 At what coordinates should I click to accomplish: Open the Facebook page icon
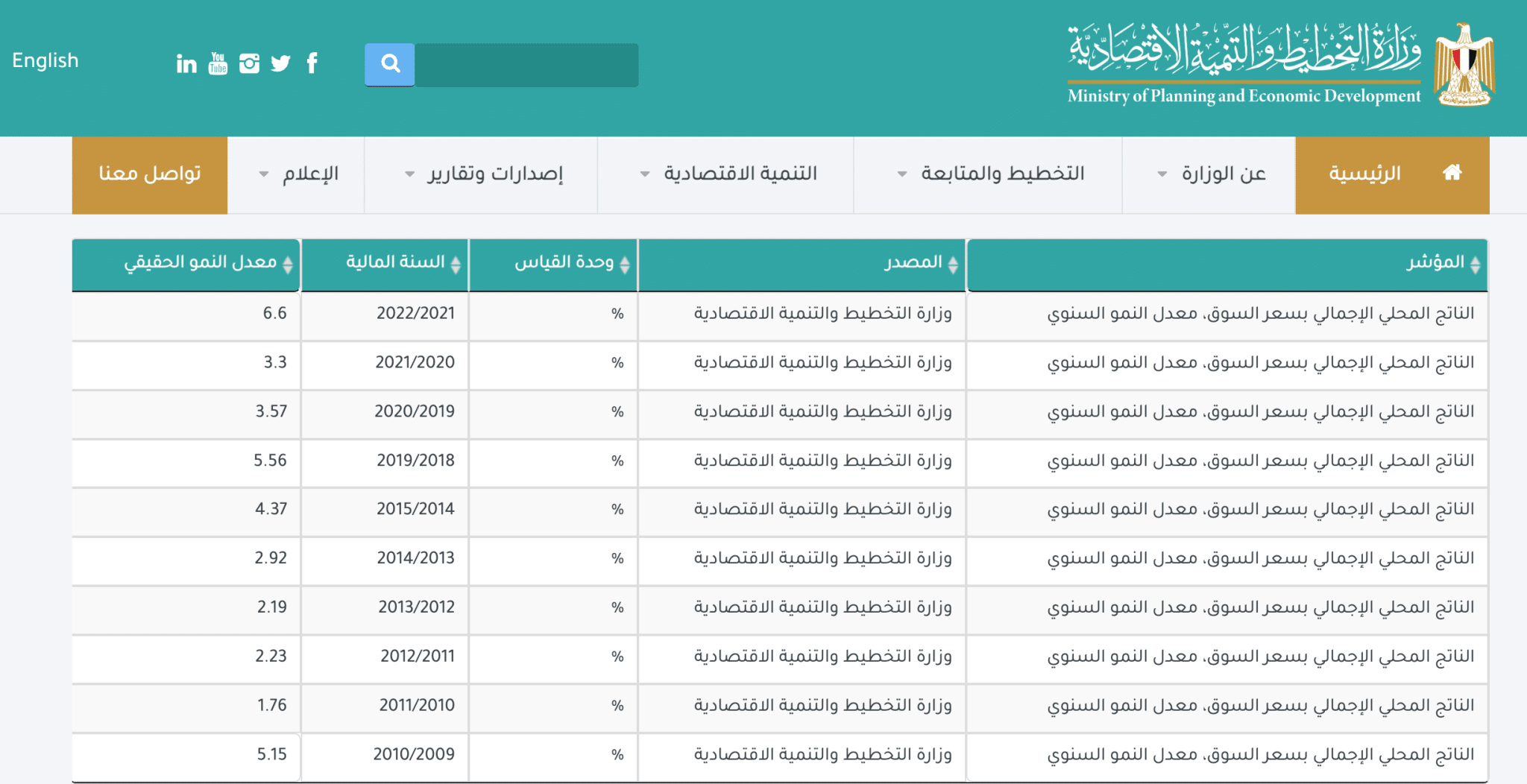point(312,64)
